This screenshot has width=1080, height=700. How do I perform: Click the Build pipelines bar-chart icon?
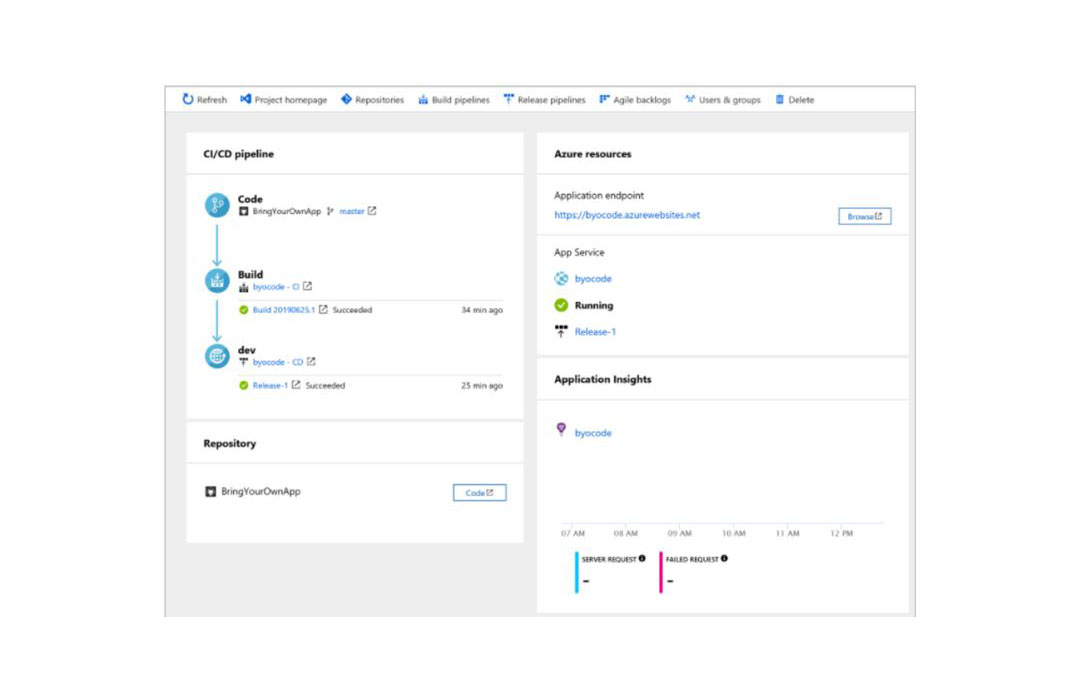point(423,99)
